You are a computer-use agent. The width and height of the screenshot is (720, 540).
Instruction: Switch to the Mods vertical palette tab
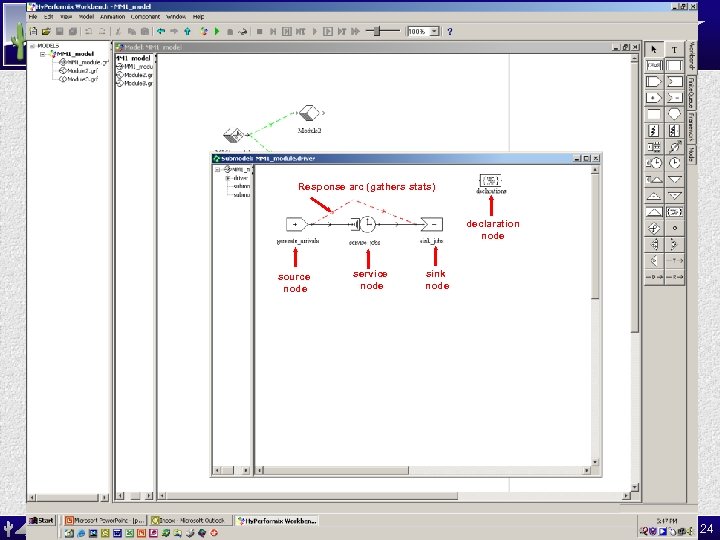coord(692,153)
